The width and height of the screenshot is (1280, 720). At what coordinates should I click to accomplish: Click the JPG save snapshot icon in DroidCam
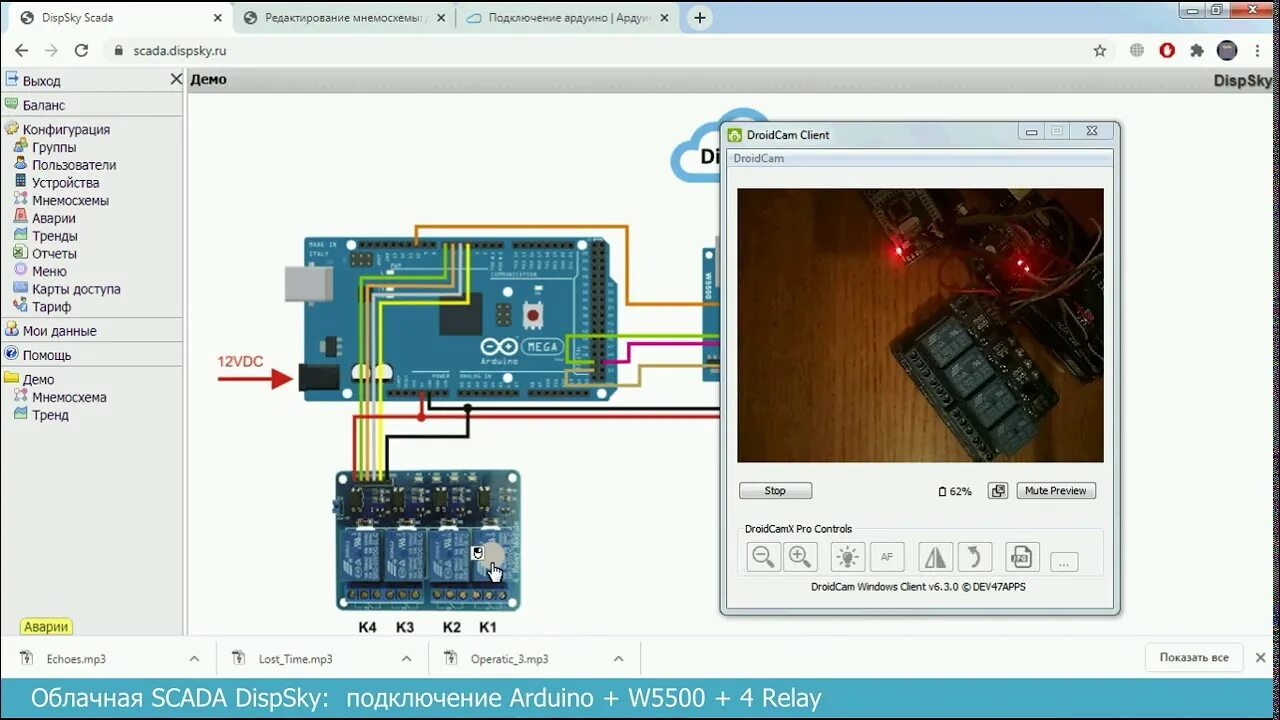[x=1023, y=557]
